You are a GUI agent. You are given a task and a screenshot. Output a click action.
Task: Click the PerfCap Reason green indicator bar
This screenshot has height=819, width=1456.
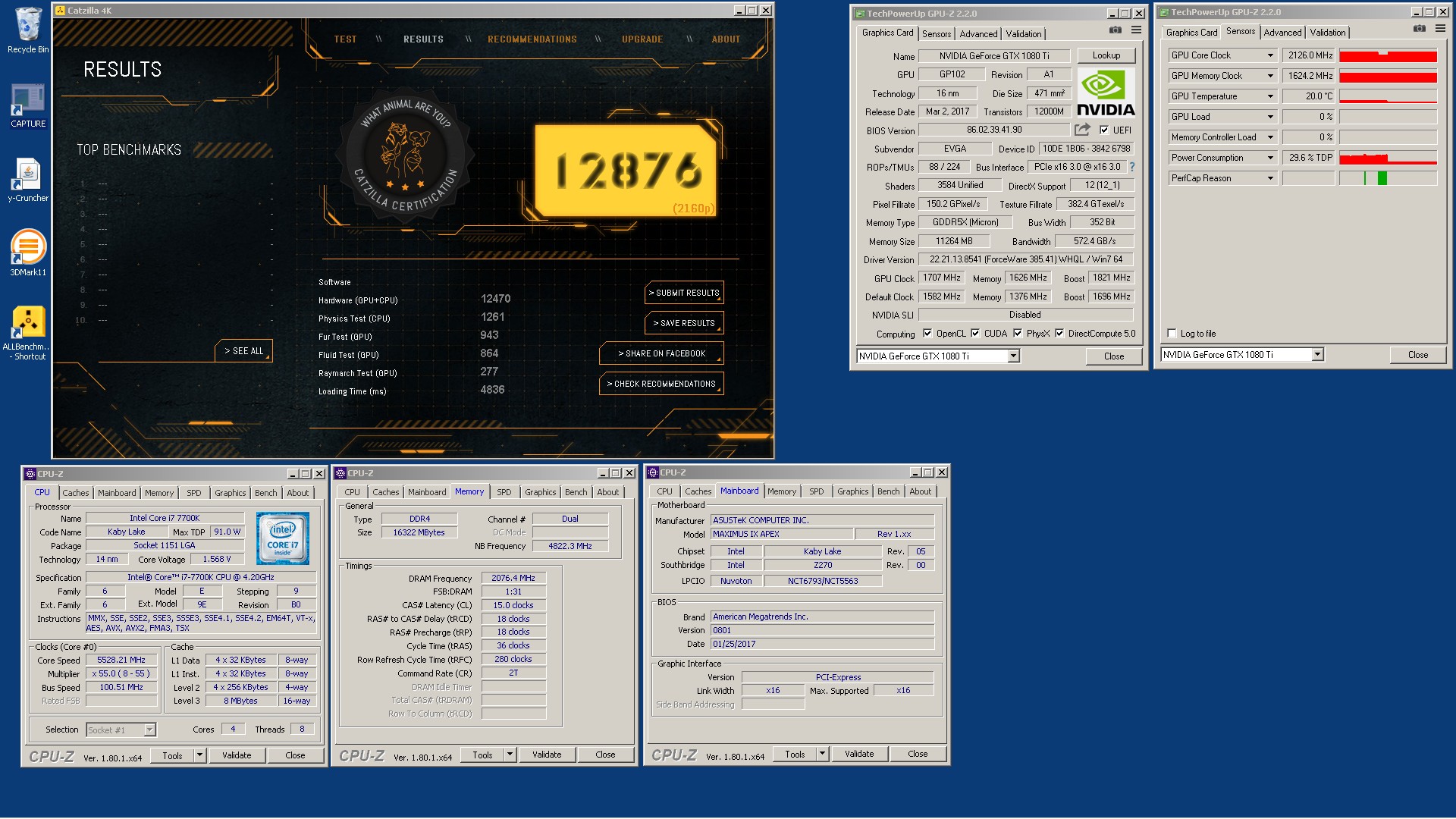1382,178
